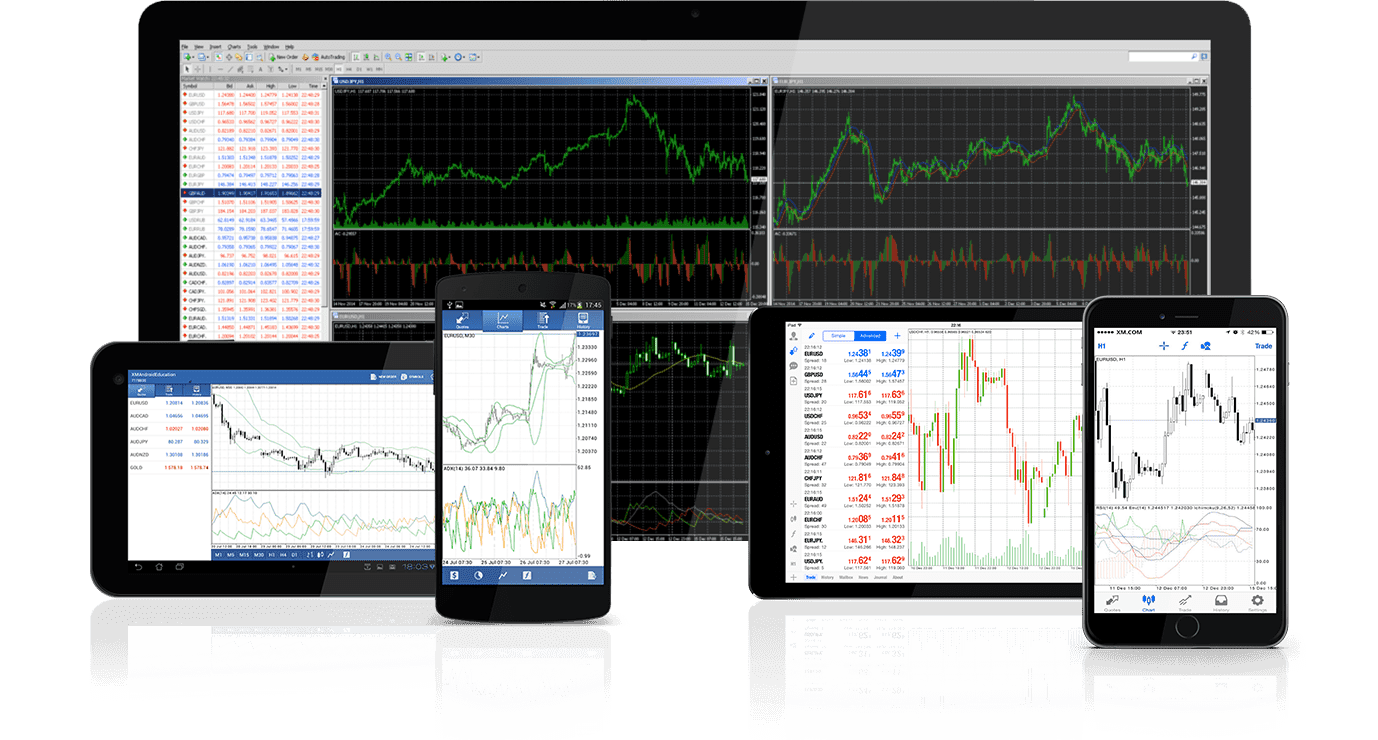Select GBPUSD quote row on iPad
1378x740 pixels.
(854, 375)
